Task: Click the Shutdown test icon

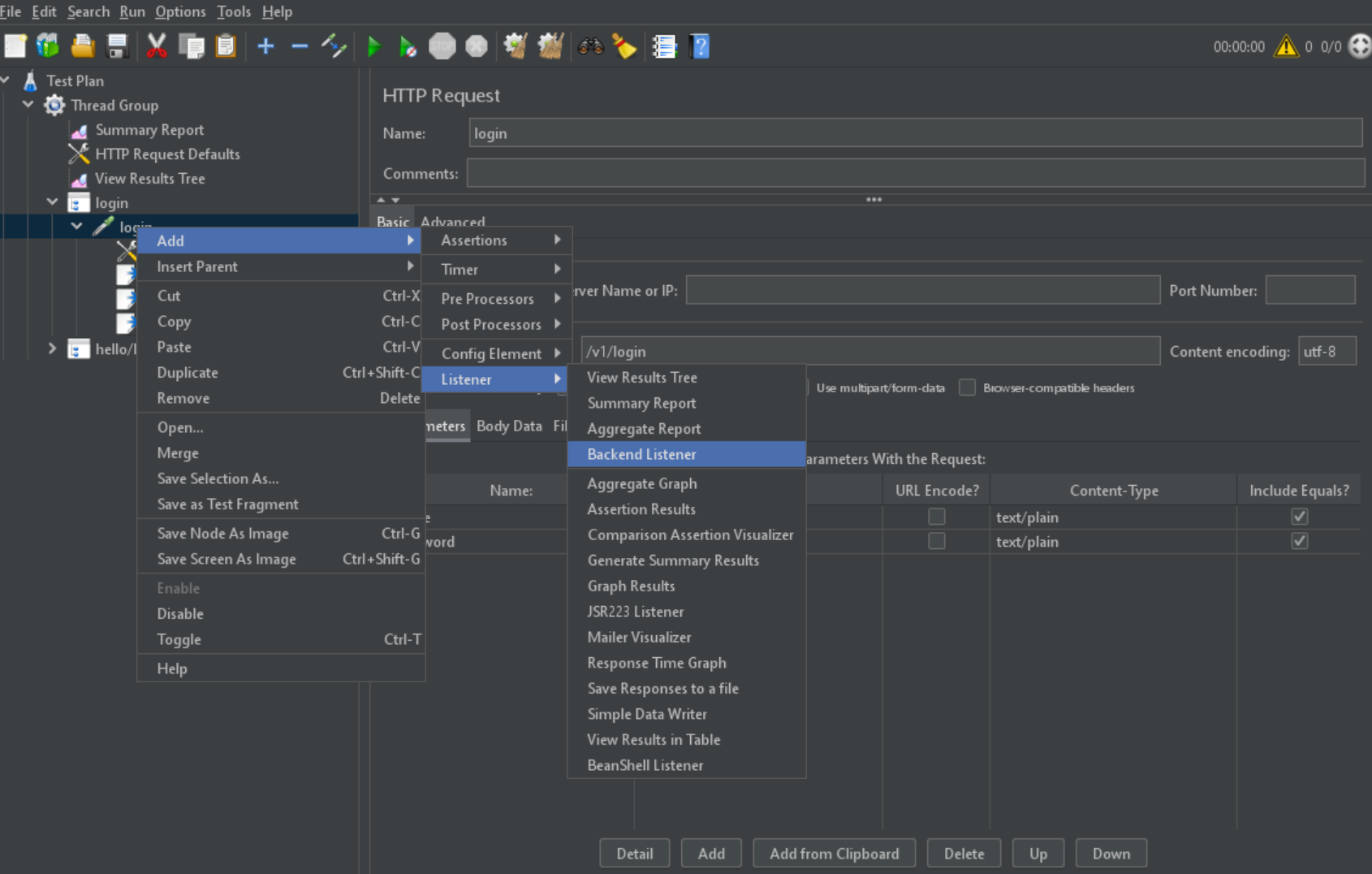Action: click(477, 46)
